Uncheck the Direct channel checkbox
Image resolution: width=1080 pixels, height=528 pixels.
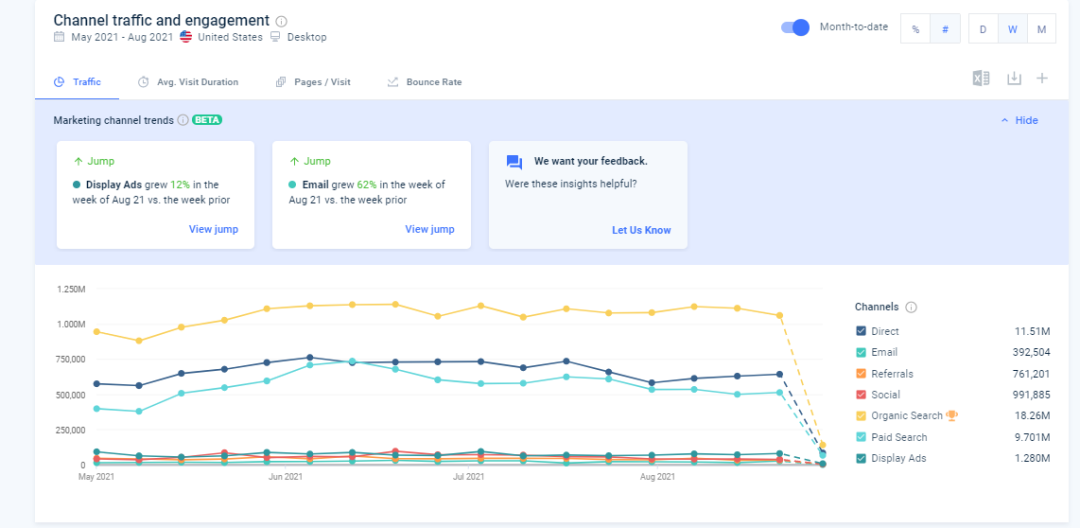tap(861, 331)
